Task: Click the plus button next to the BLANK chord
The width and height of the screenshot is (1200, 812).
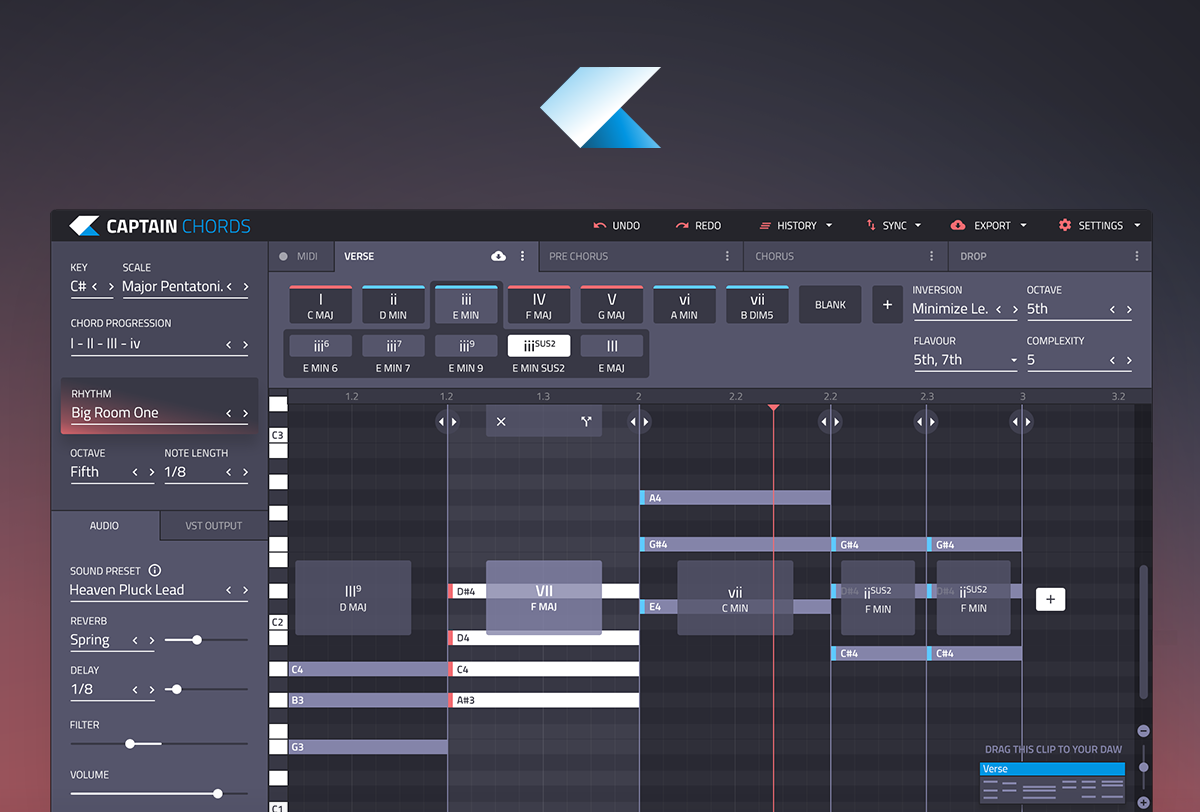Action: [x=887, y=305]
